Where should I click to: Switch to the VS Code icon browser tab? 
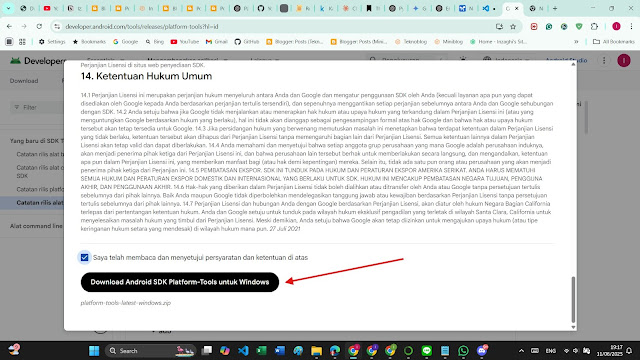(489, 8)
